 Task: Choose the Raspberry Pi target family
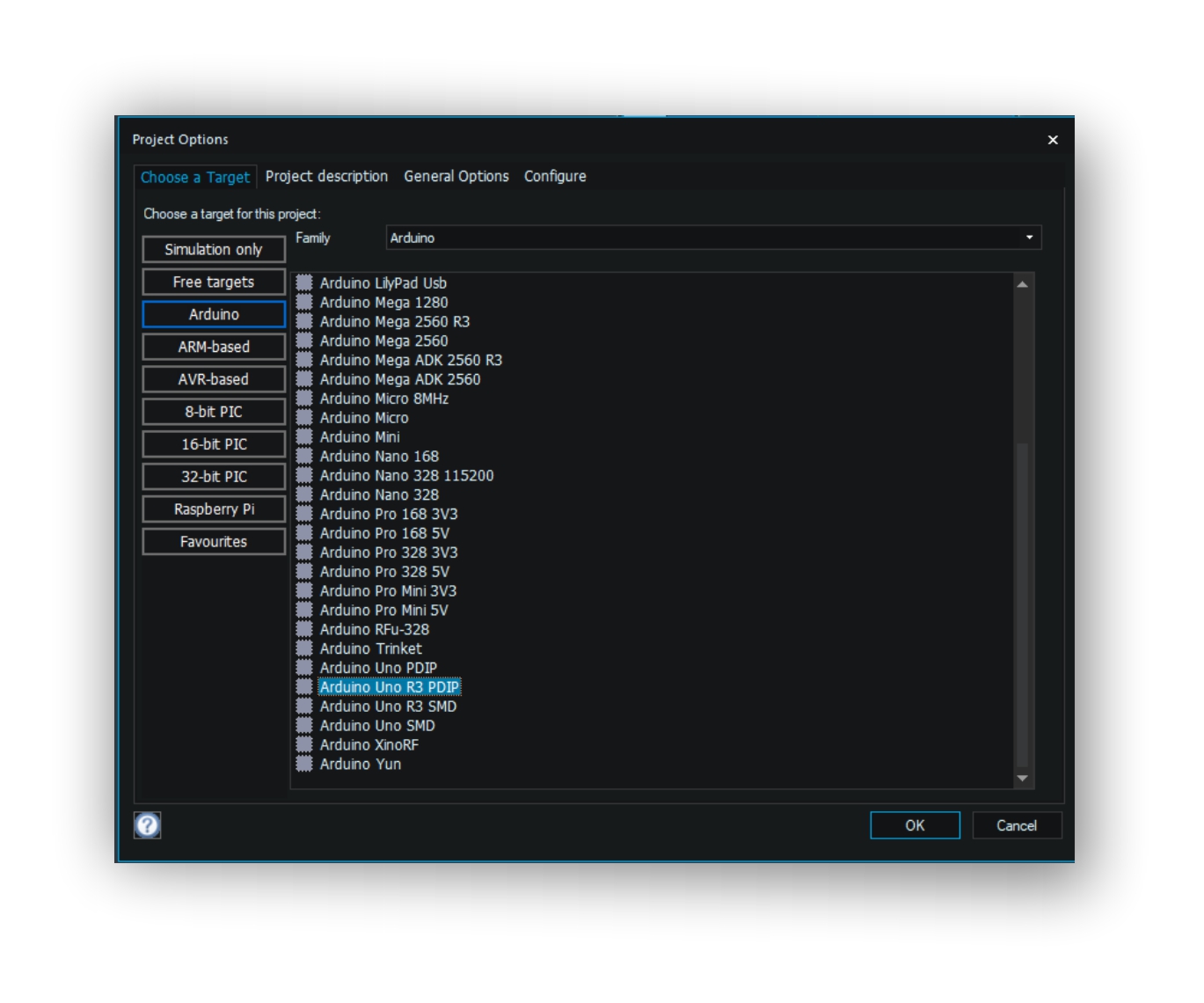click(214, 509)
